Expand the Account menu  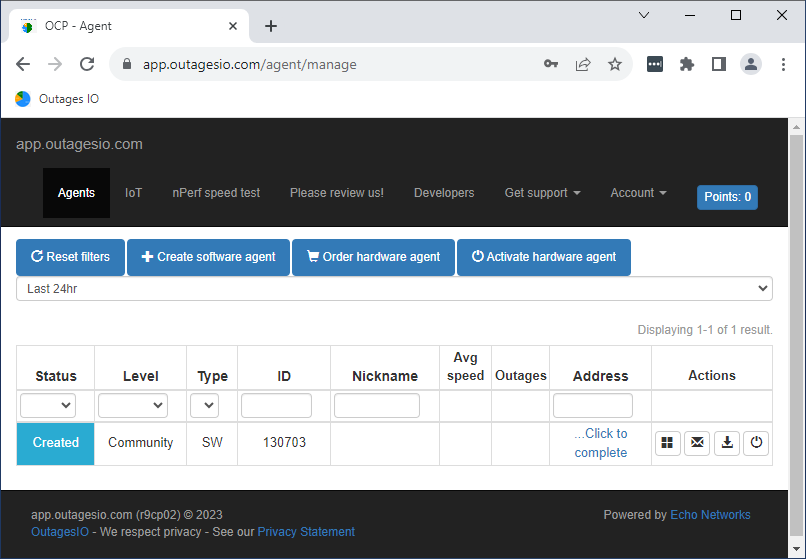[638, 193]
